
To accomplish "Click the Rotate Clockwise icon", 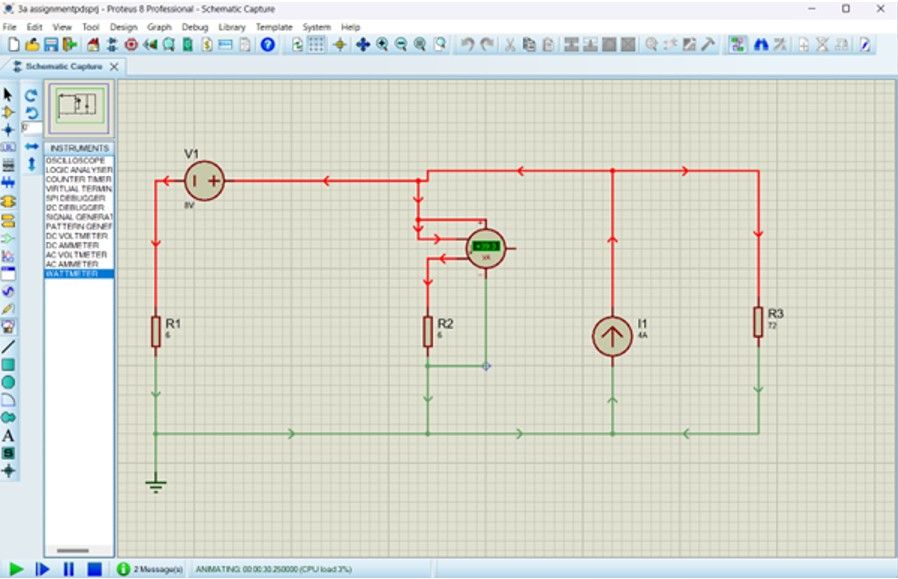I will [31, 95].
